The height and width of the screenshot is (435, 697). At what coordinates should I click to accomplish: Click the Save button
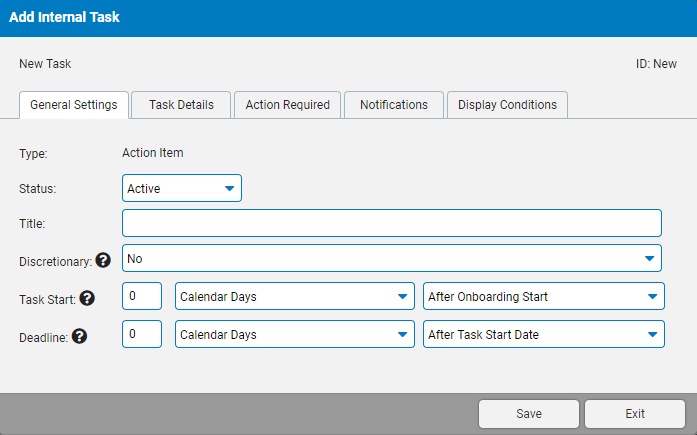click(529, 414)
